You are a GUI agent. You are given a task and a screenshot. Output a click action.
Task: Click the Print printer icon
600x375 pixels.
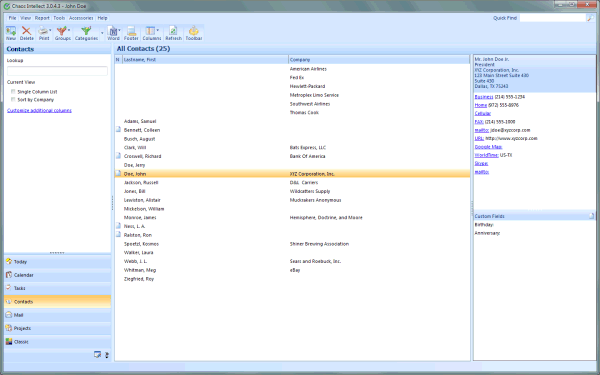[x=43, y=31]
